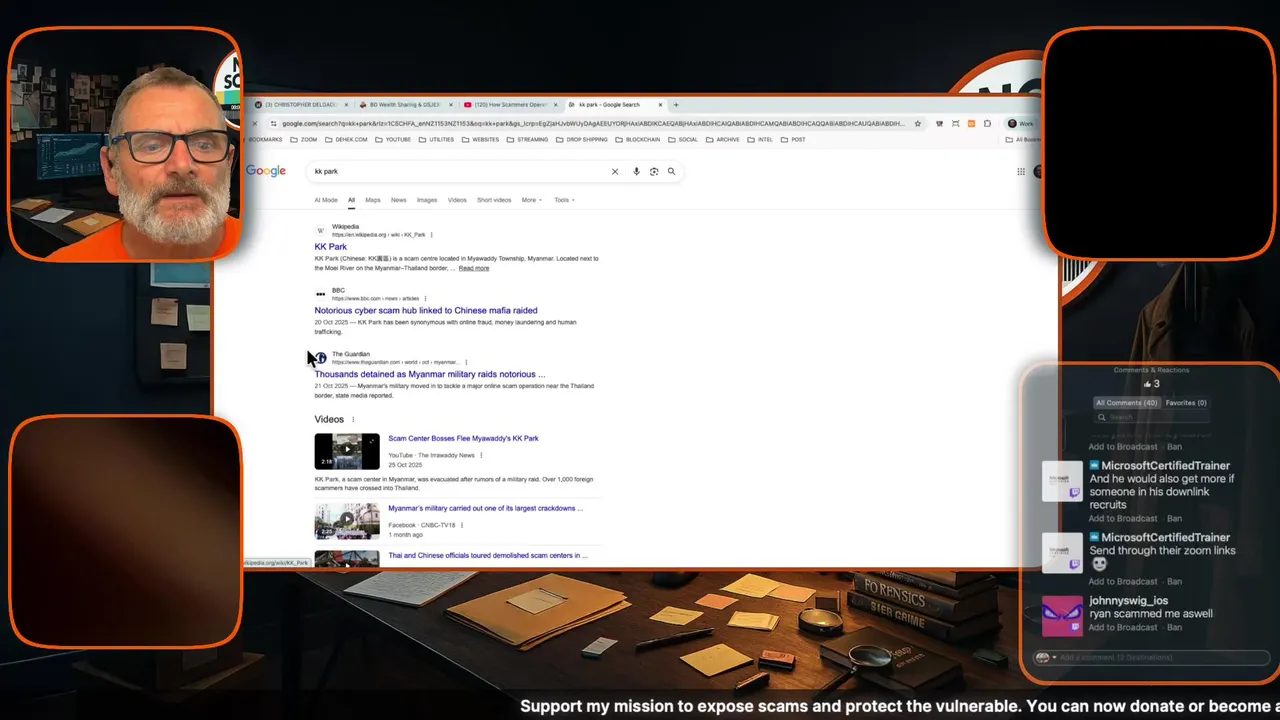1280x720 pixels.
Task: Switch to Short videos tab
Action: (x=494, y=200)
